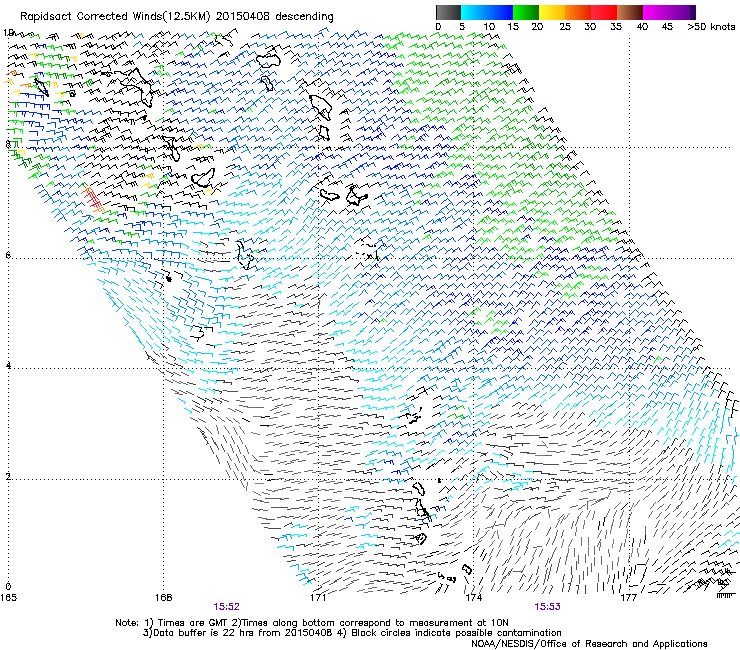Click the 'NOAA/NESDIS/Office of Research and Applications' credit
The height and width of the screenshot is (650, 740).
tap(589, 644)
